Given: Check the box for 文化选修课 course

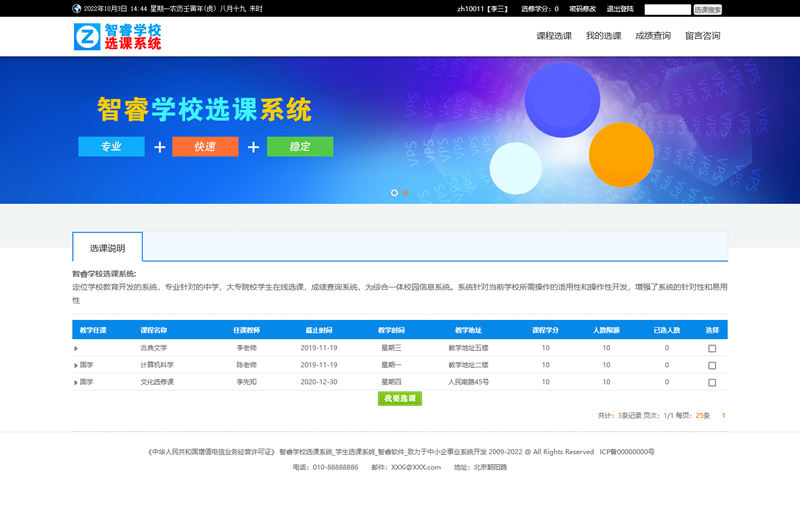Looking at the screenshot, I should tap(712, 382).
